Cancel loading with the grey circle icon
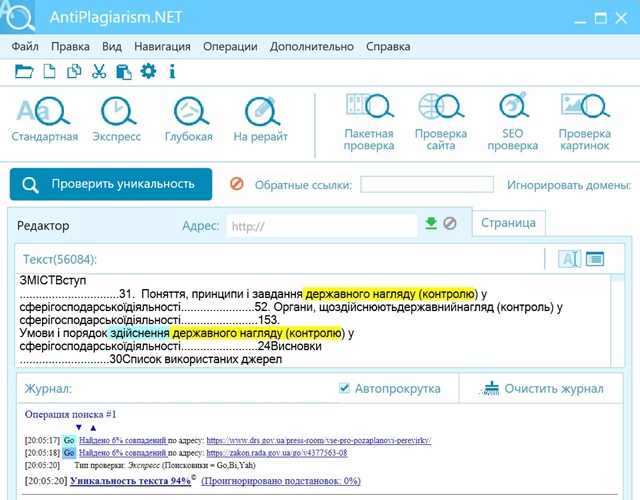This screenshot has width=640, height=500. (x=450, y=224)
